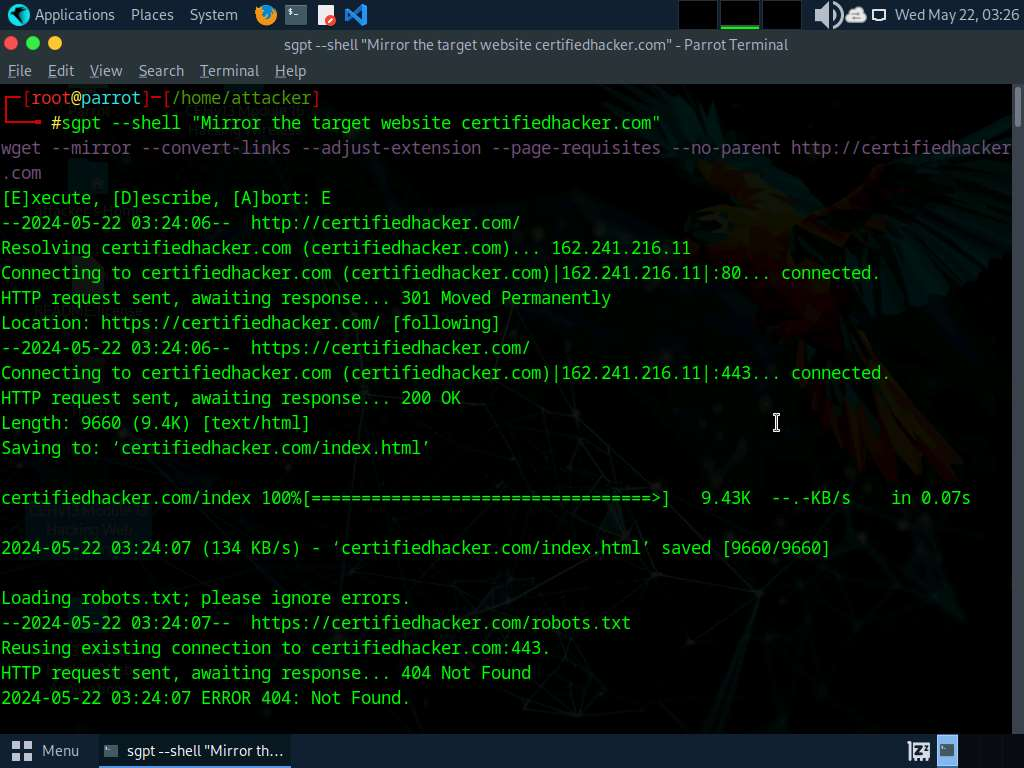Screen dimensions: 1024x768
Task: Click the highlighted terminal icon in the bottom-right
Action: point(947,750)
